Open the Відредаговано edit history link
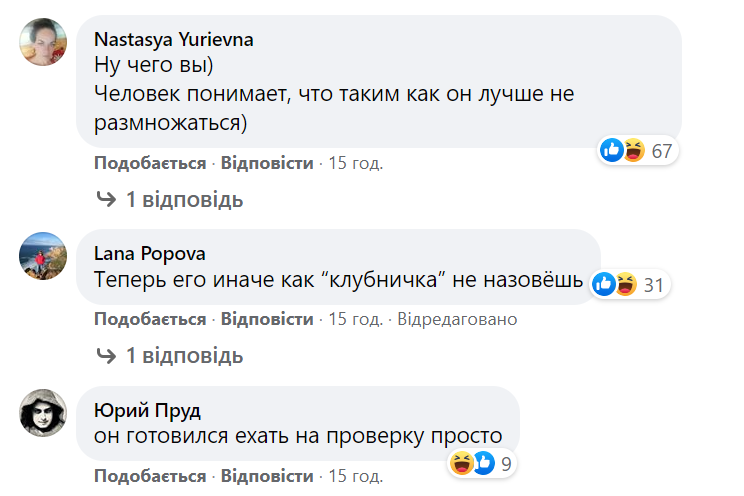 [457, 319]
